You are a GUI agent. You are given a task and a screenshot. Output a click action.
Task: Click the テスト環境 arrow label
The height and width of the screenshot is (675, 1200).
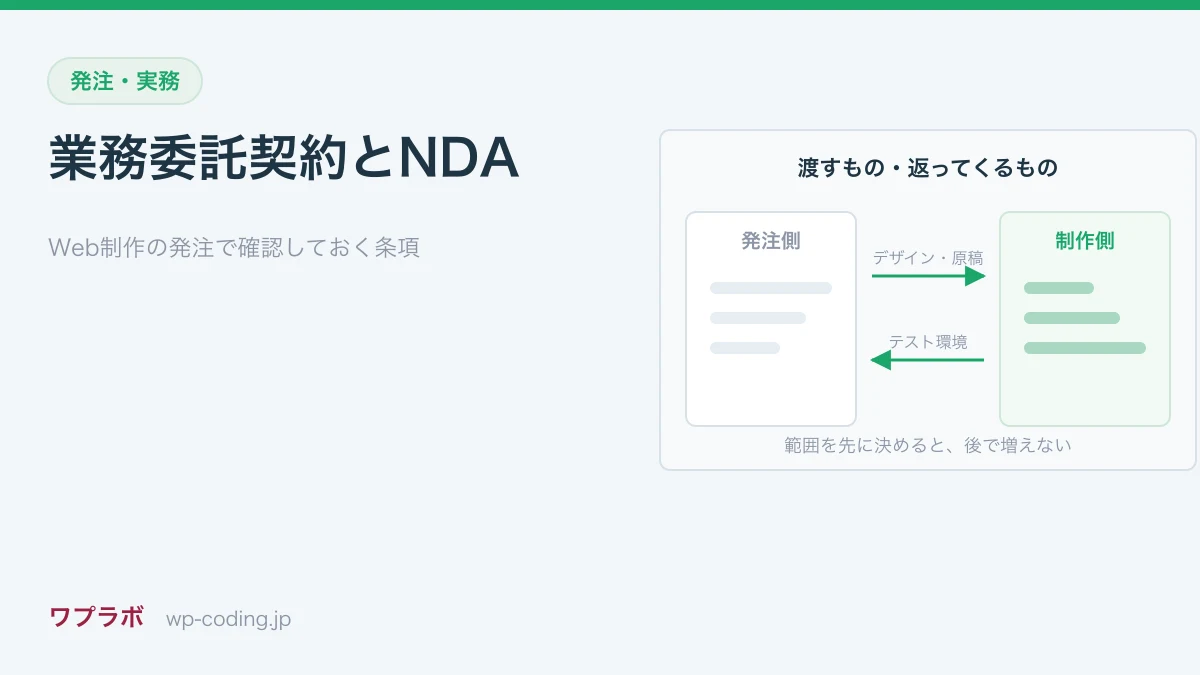click(928, 341)
